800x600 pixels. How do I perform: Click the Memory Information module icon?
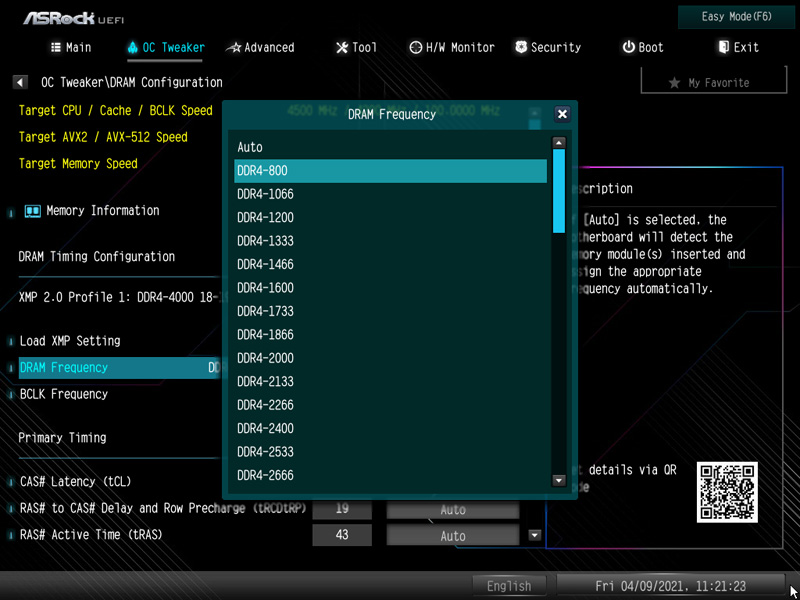(33, 211)
